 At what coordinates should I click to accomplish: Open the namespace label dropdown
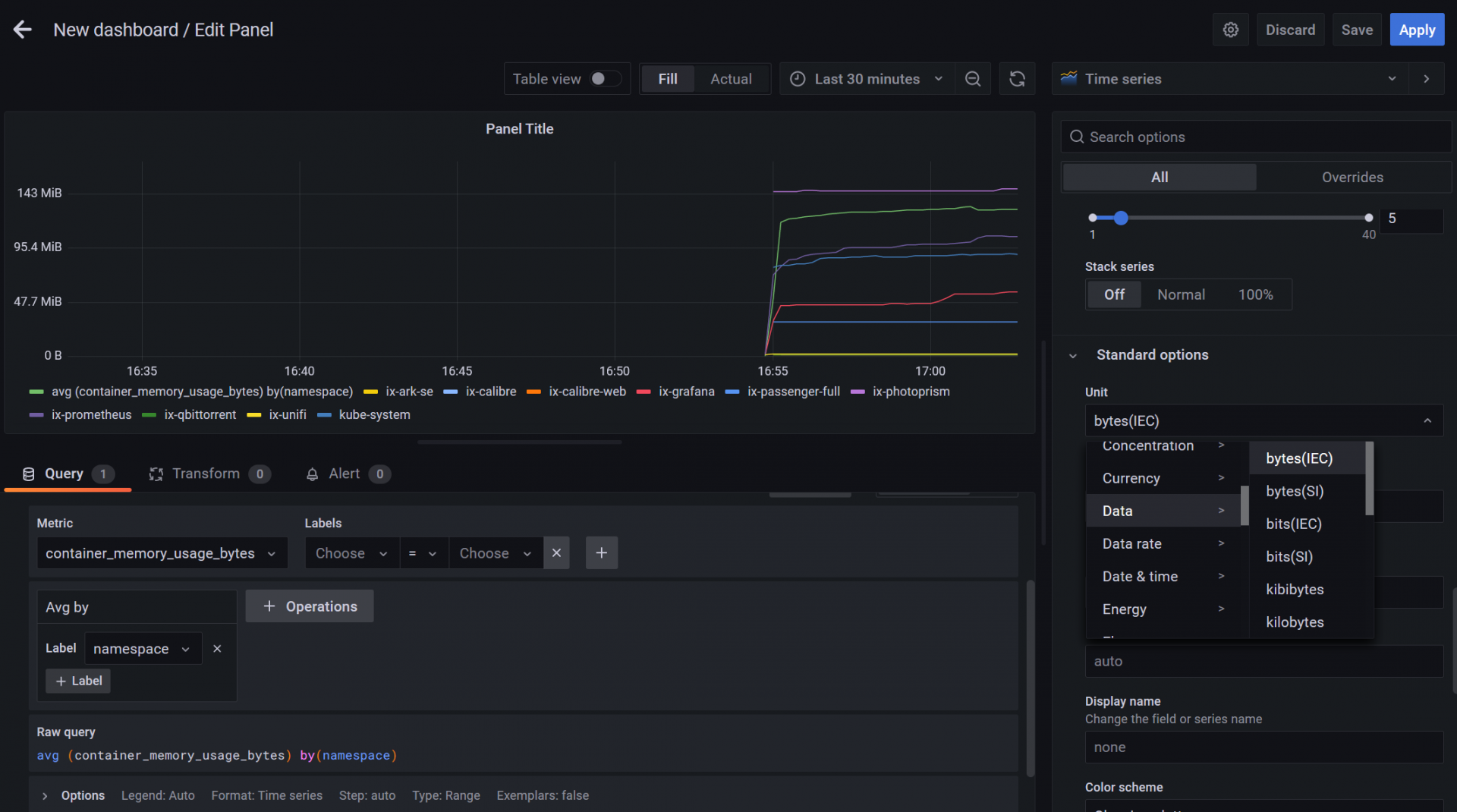click(143, 649)
